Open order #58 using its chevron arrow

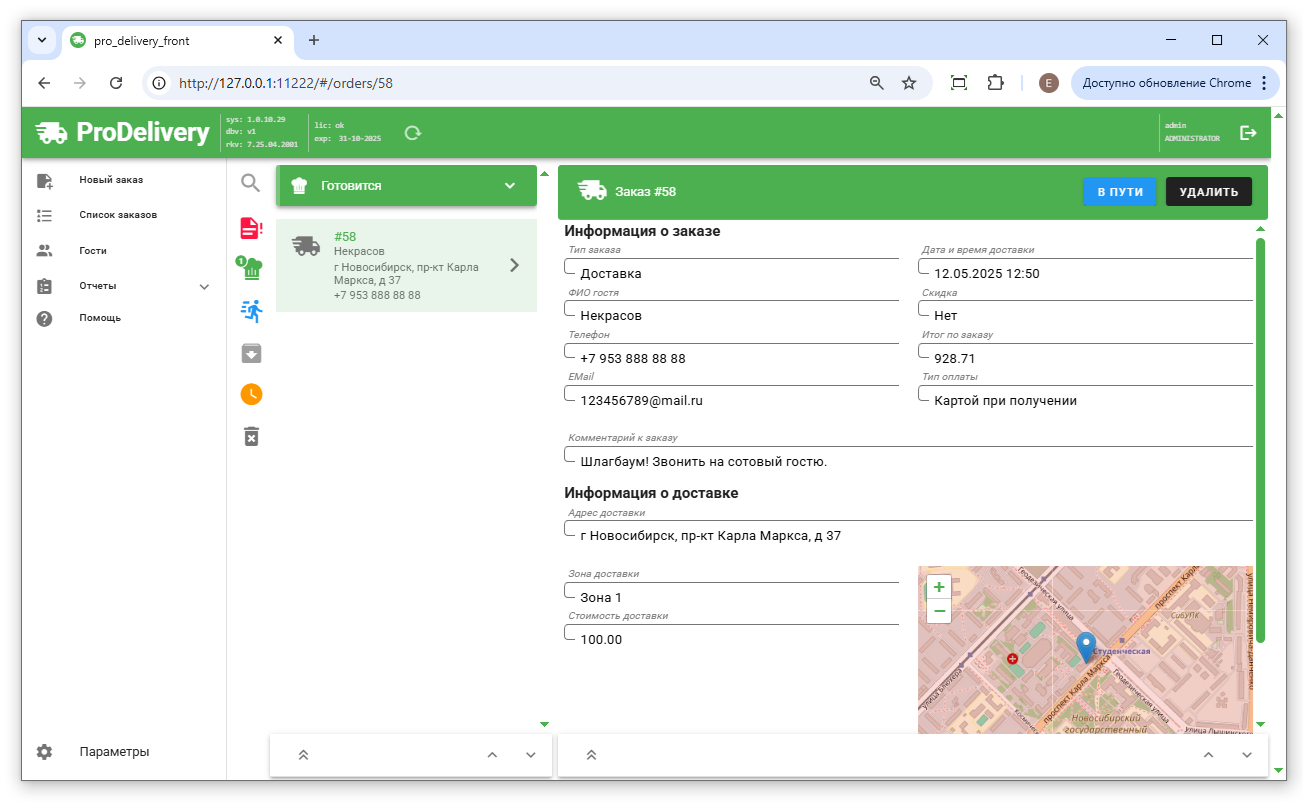tap(514, 265)
